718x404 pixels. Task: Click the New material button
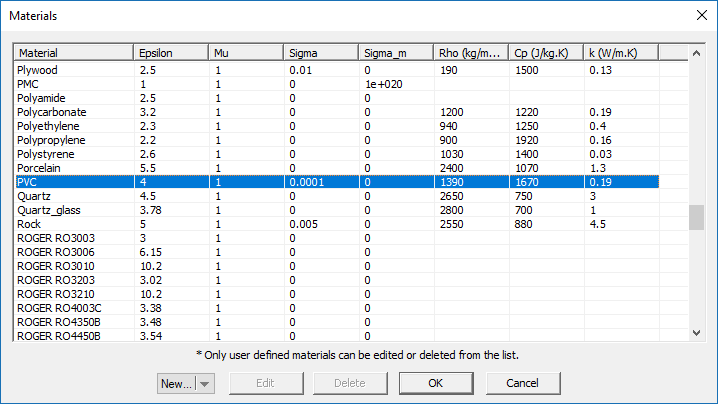176,383
